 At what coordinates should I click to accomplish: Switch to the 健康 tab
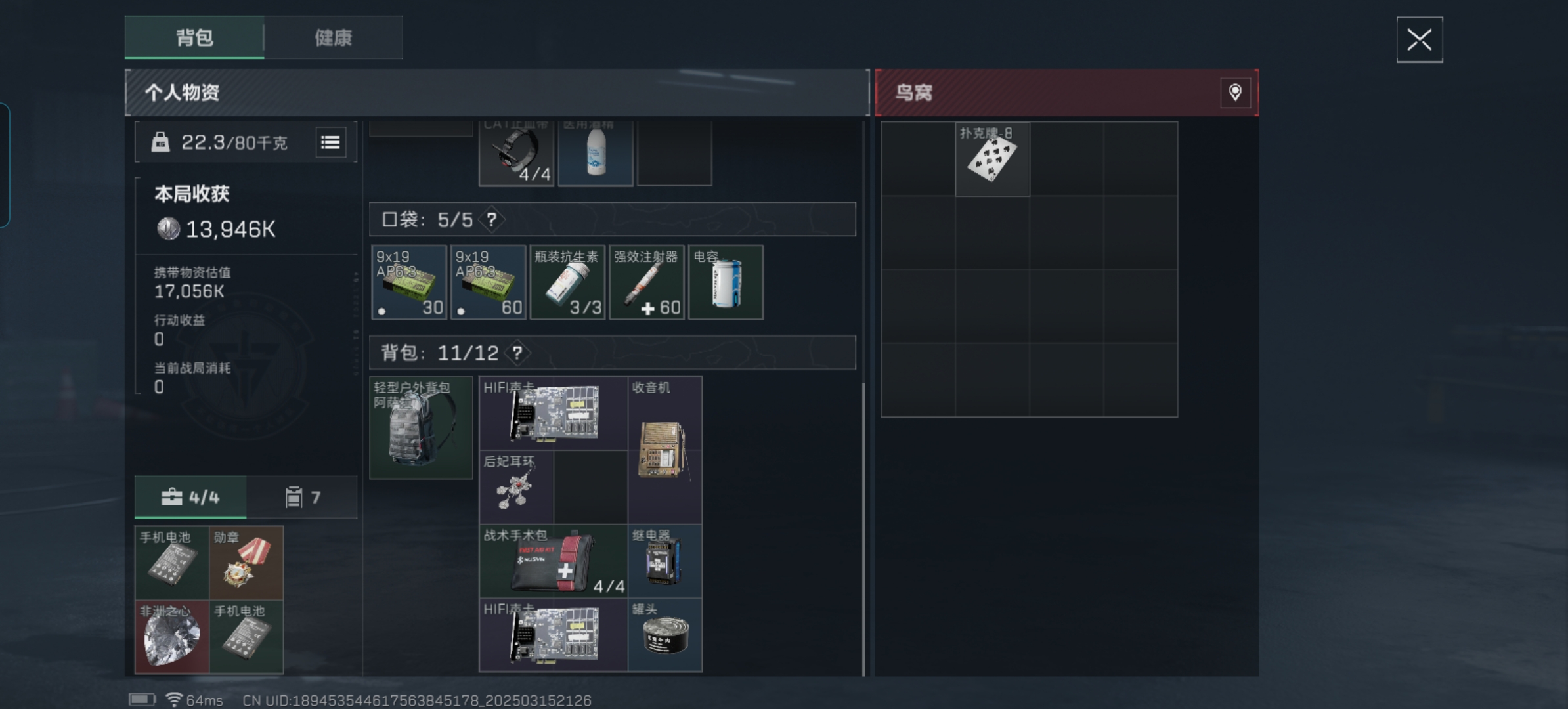(334, 37)
